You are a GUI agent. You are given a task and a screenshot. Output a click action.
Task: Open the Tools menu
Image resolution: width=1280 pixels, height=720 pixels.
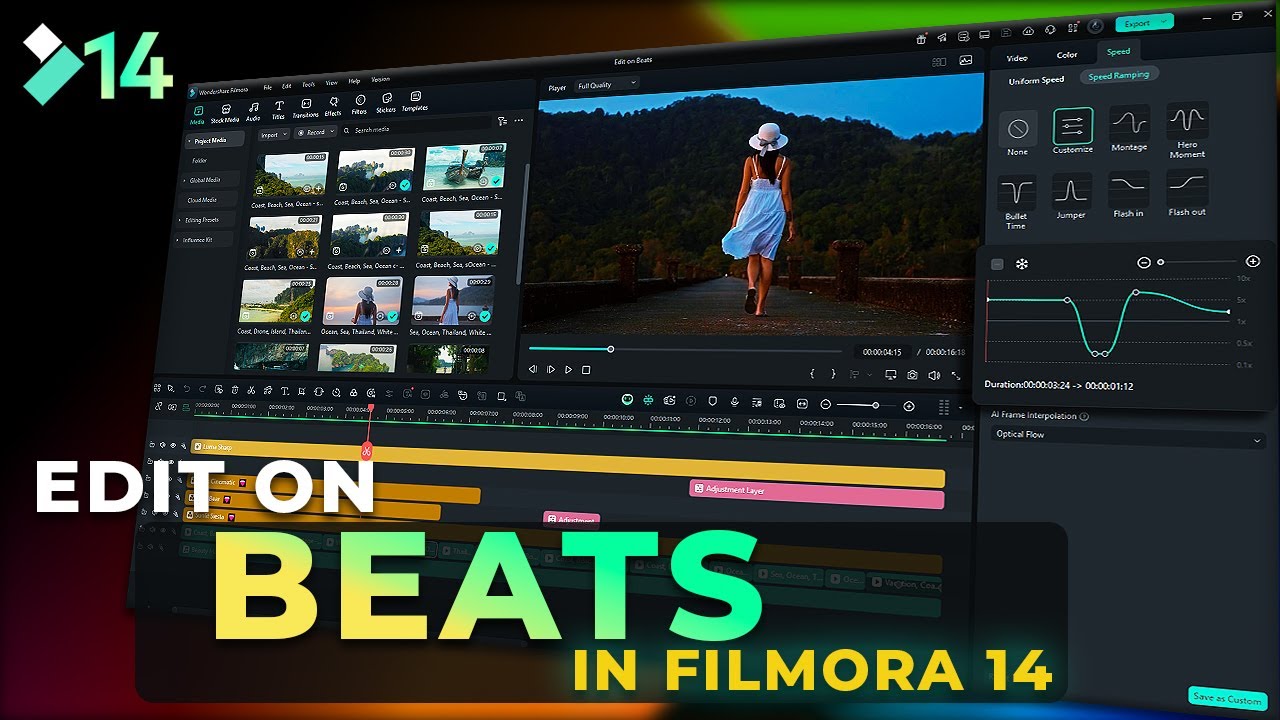point(309,84)
